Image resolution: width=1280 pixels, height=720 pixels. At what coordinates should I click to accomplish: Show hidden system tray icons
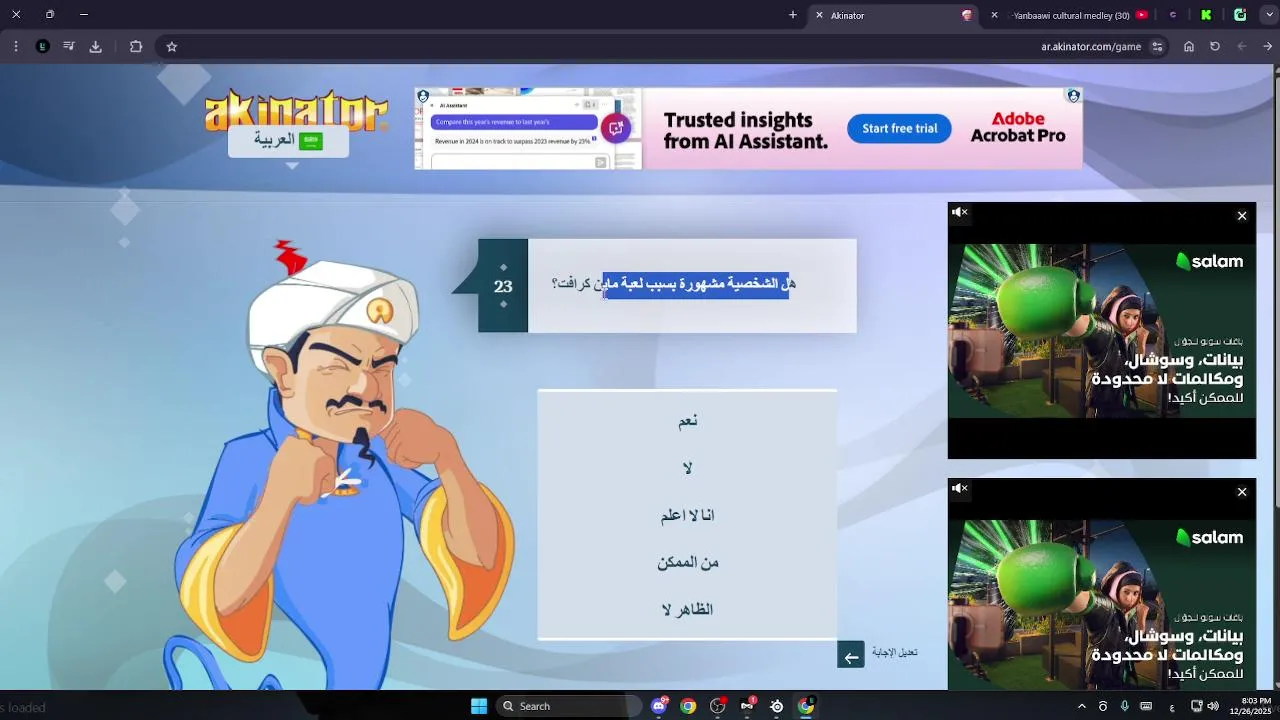tap(1081, 706)
